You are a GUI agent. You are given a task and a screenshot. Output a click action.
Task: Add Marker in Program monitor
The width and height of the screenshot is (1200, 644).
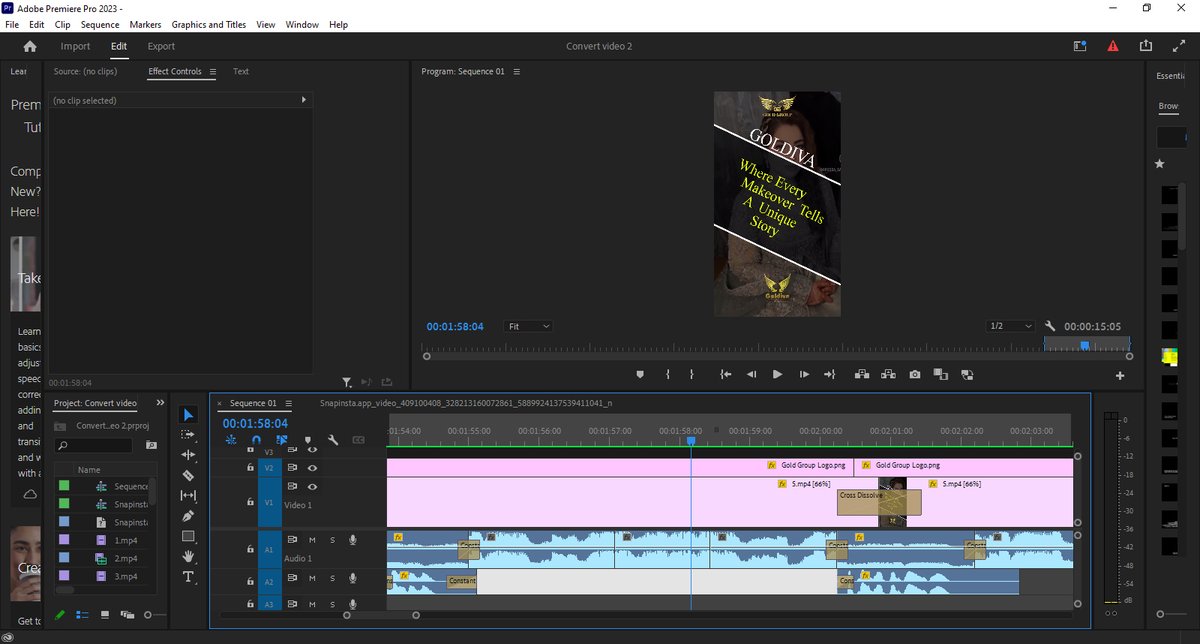point(641,375)
